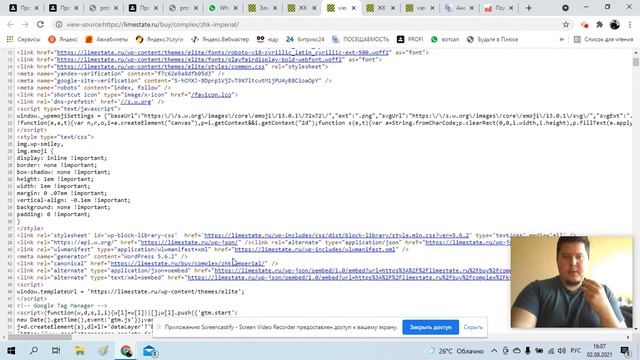Go back to the previous page
Screen dimensions: 640x360
coord(10,24)
